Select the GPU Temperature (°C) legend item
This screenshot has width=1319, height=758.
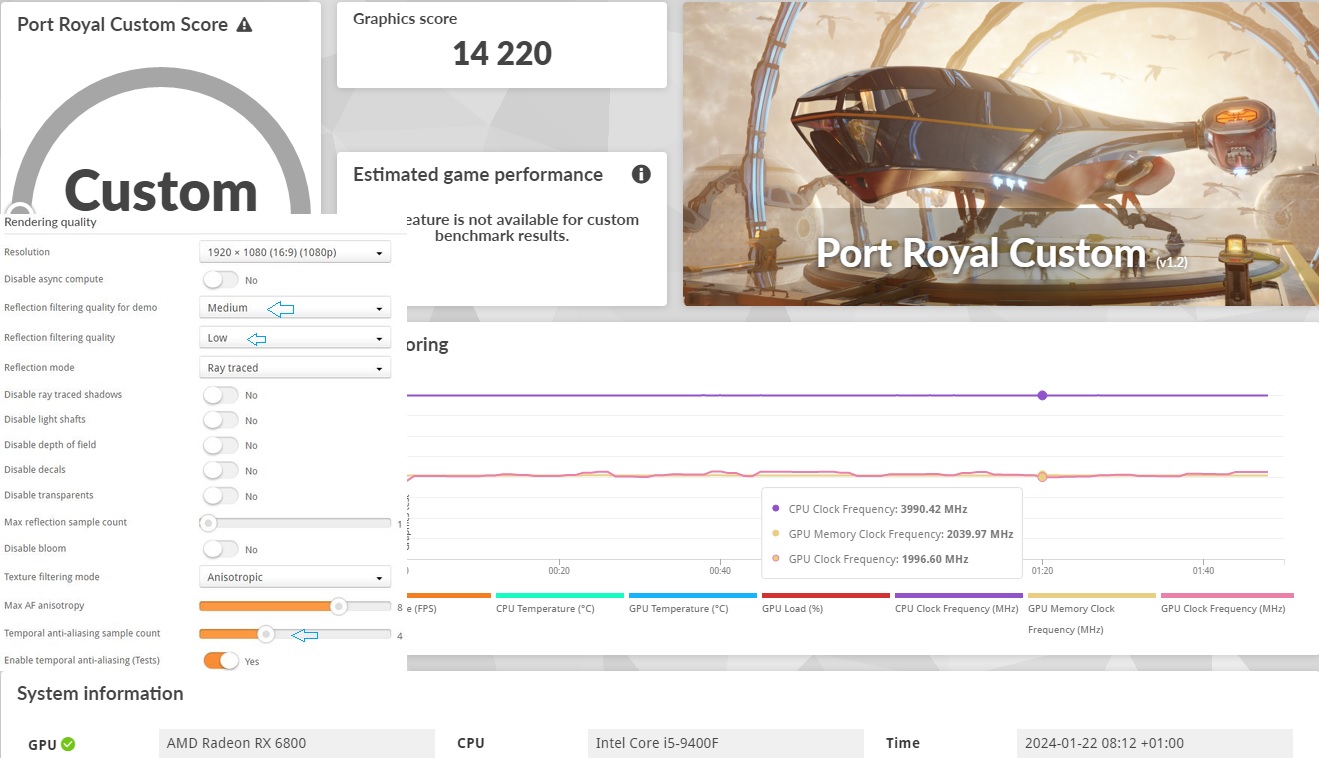click(692, 603)
